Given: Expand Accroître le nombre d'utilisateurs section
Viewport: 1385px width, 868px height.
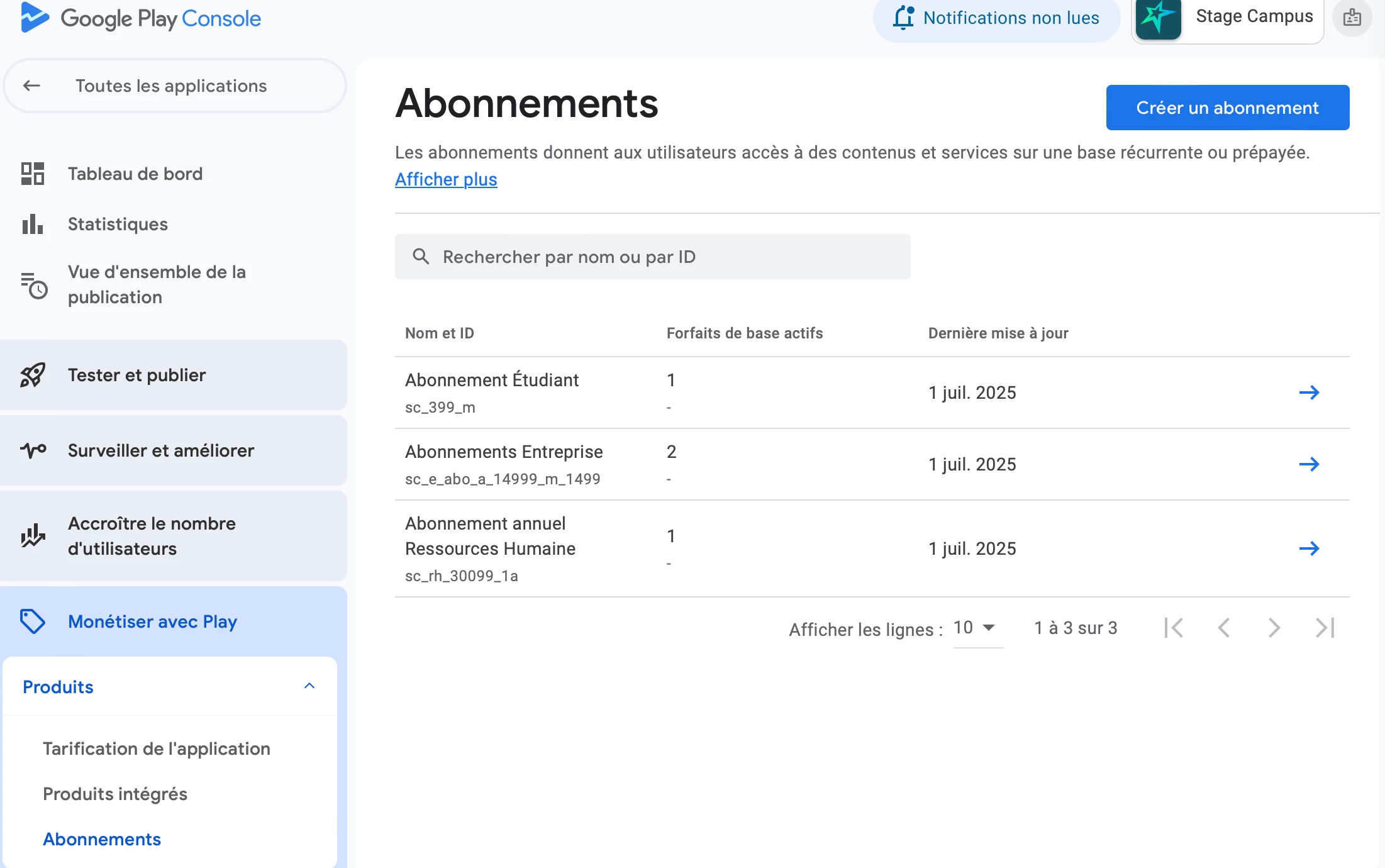Looking at the screenshot, I should [152, 536].
